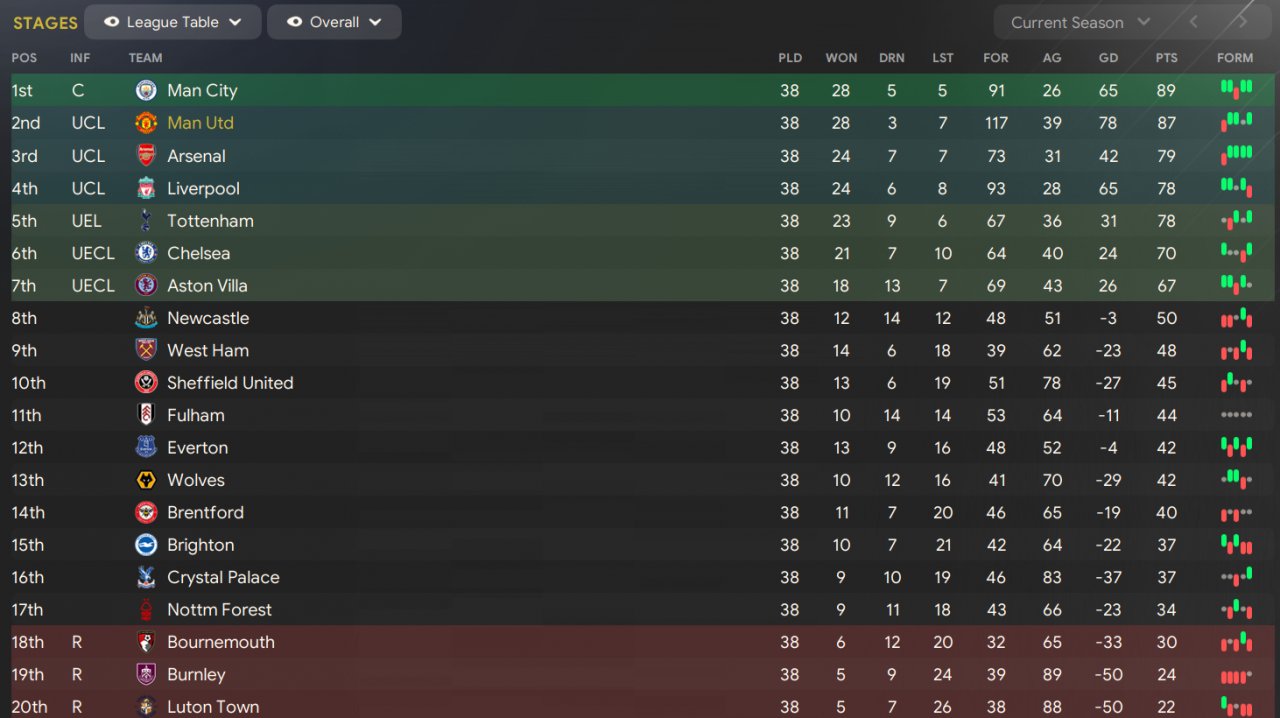Click the Chelsea club badge
Image resolution: width=1280 pixels, height=718 pixels.
[x=146, y=253]
